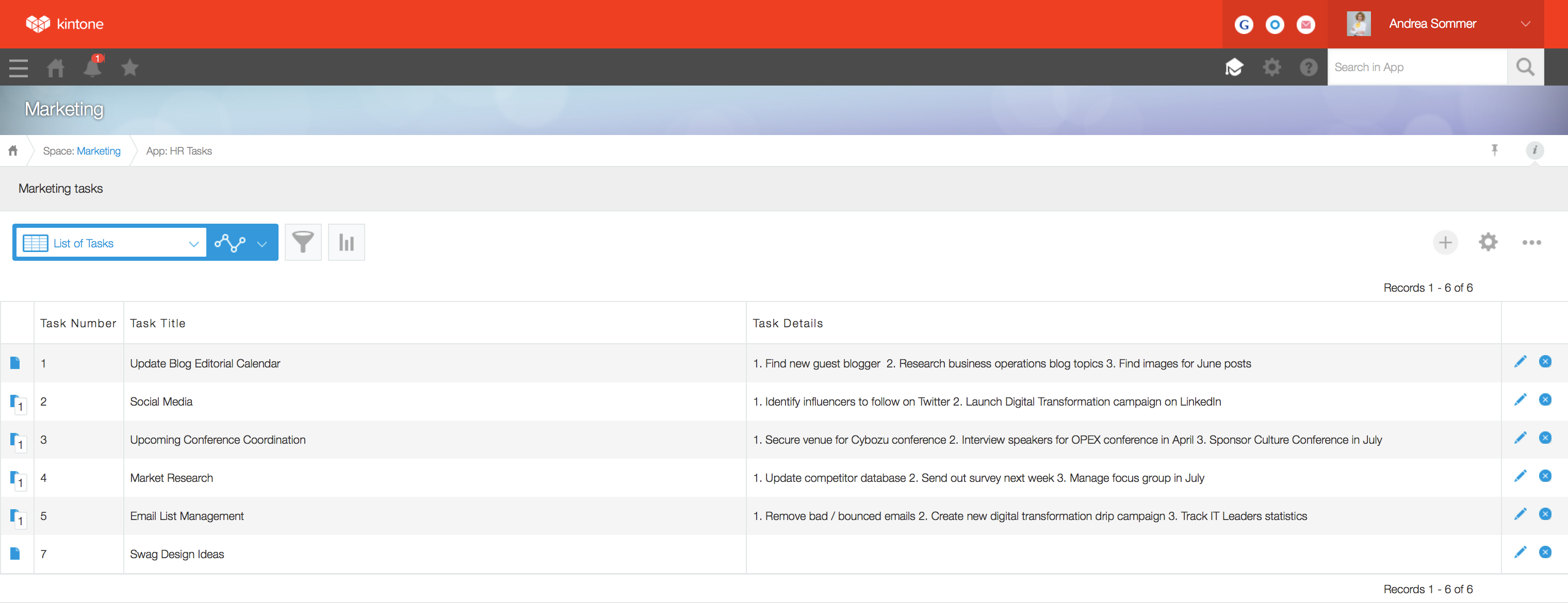
Task: Open the bar chart graph icon
Action: point(346,242)
